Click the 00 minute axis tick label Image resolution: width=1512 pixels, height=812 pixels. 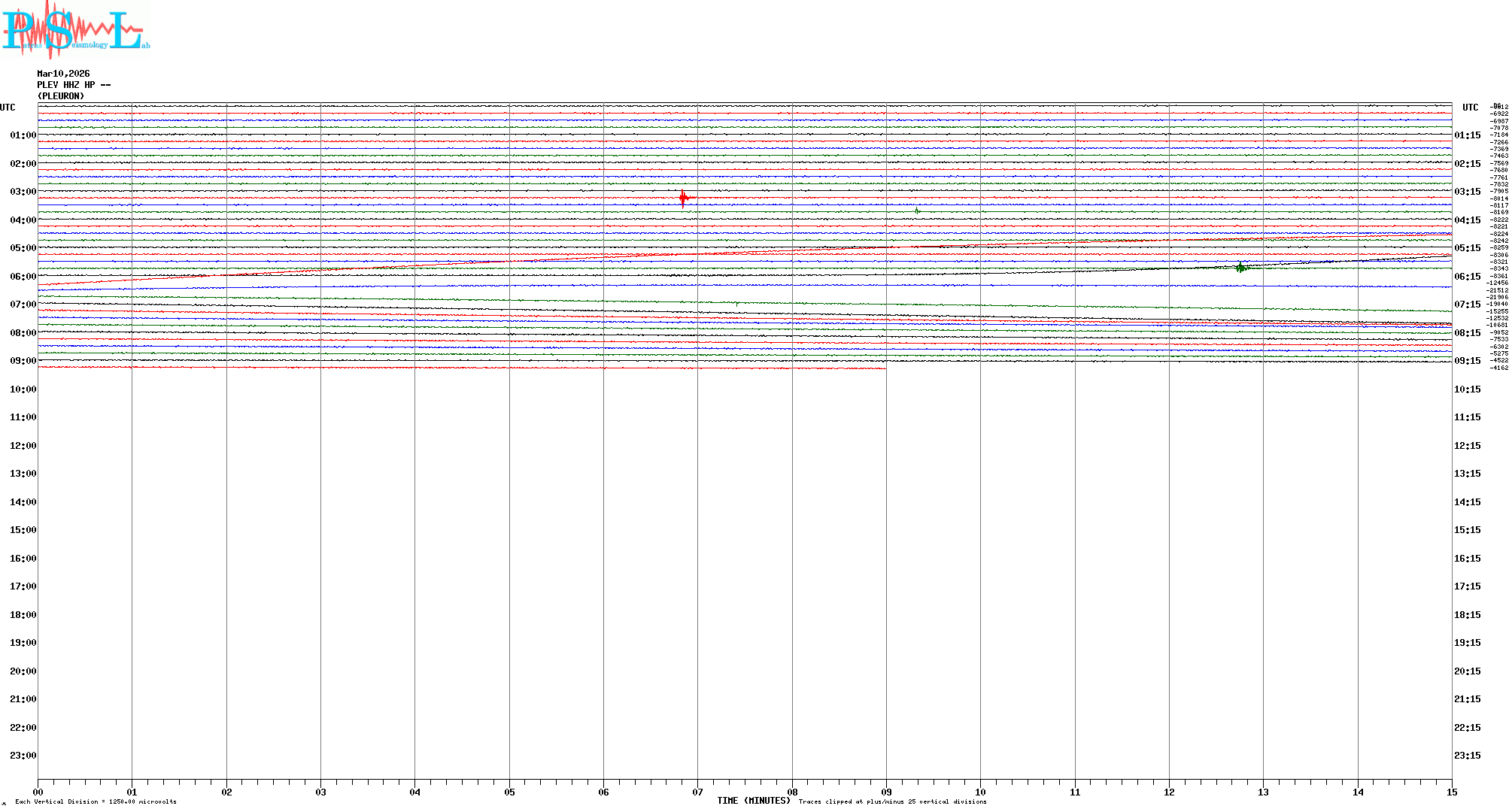(x=38, y=792)
